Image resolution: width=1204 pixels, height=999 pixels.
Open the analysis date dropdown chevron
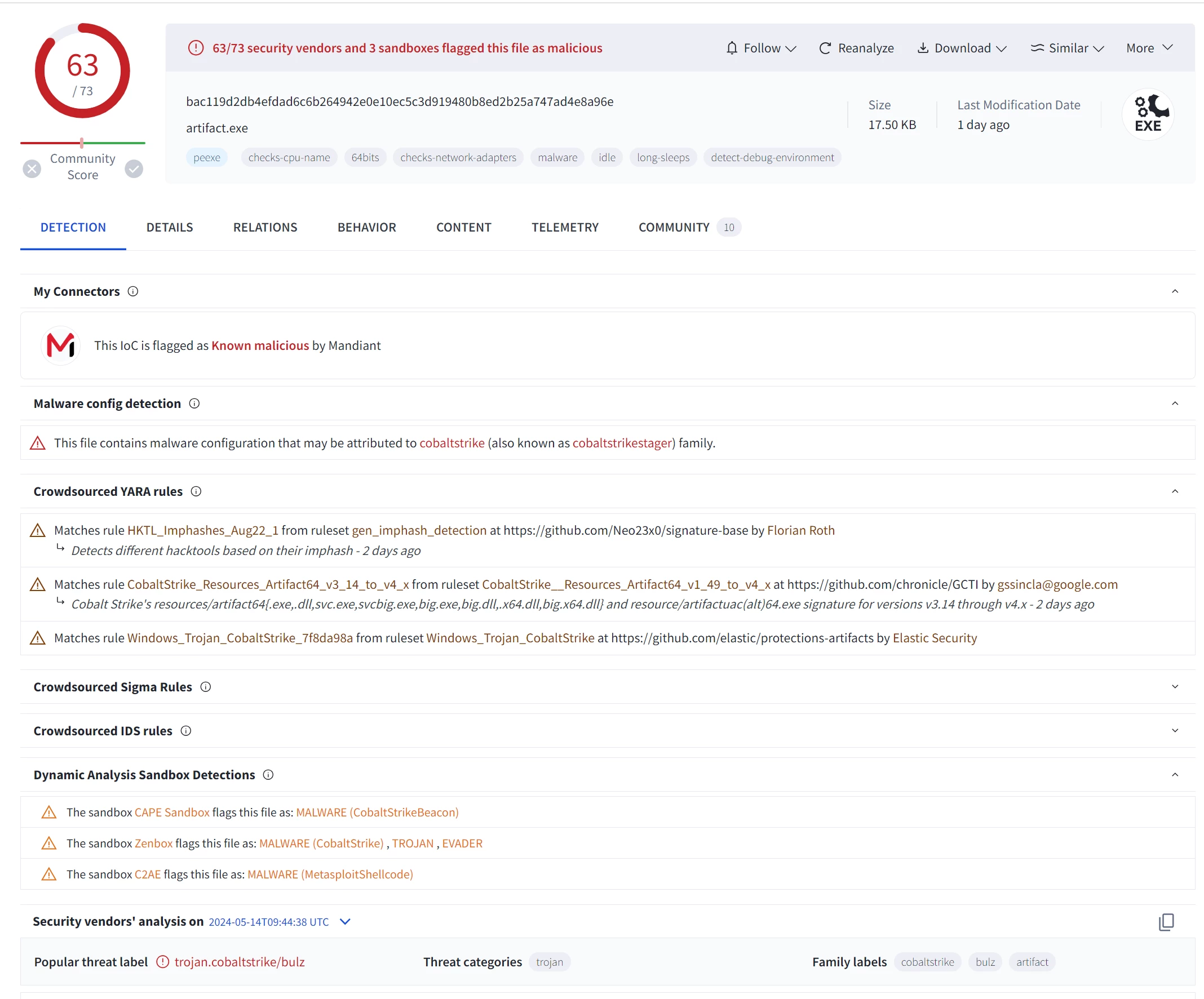pos(345,922)
